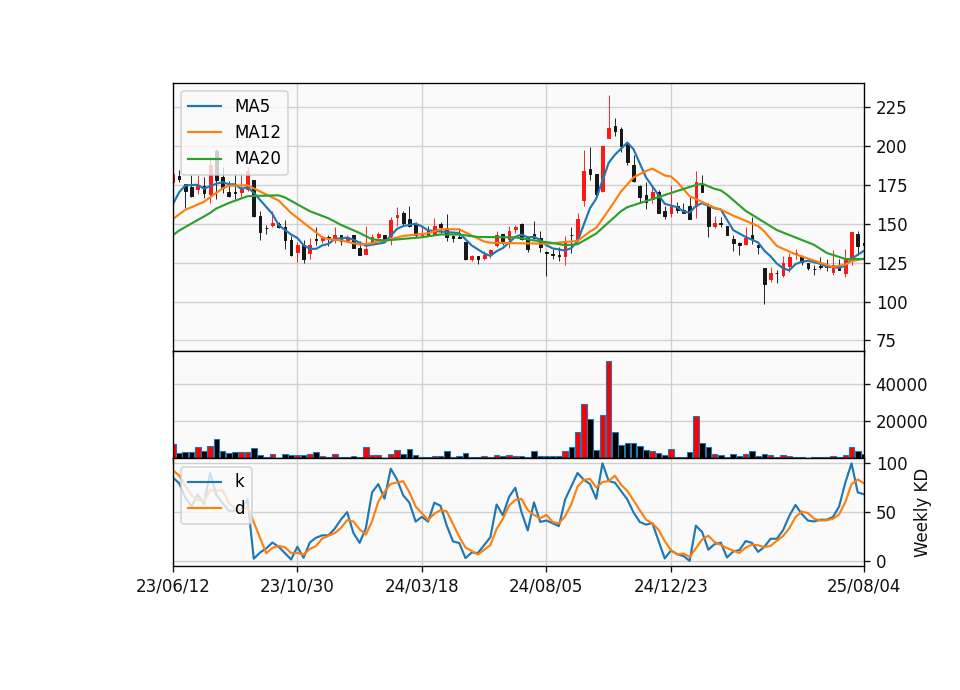The image size is (960, 690).
Task: Click the 40000 volume axis label
Action: (902, 385)
